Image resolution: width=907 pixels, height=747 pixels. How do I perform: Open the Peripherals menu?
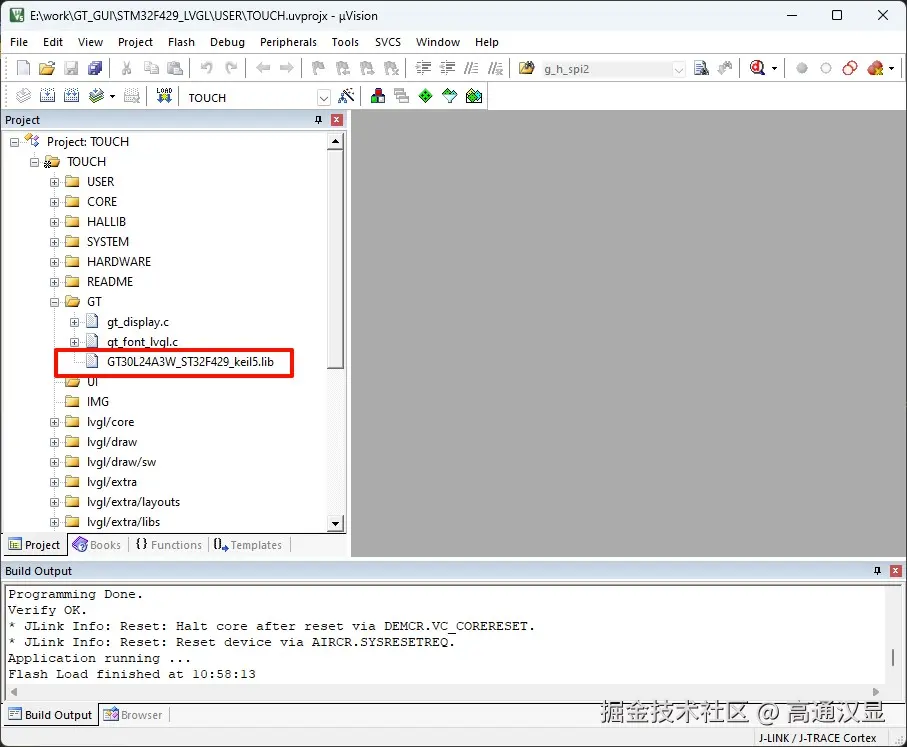pos(288,42)
